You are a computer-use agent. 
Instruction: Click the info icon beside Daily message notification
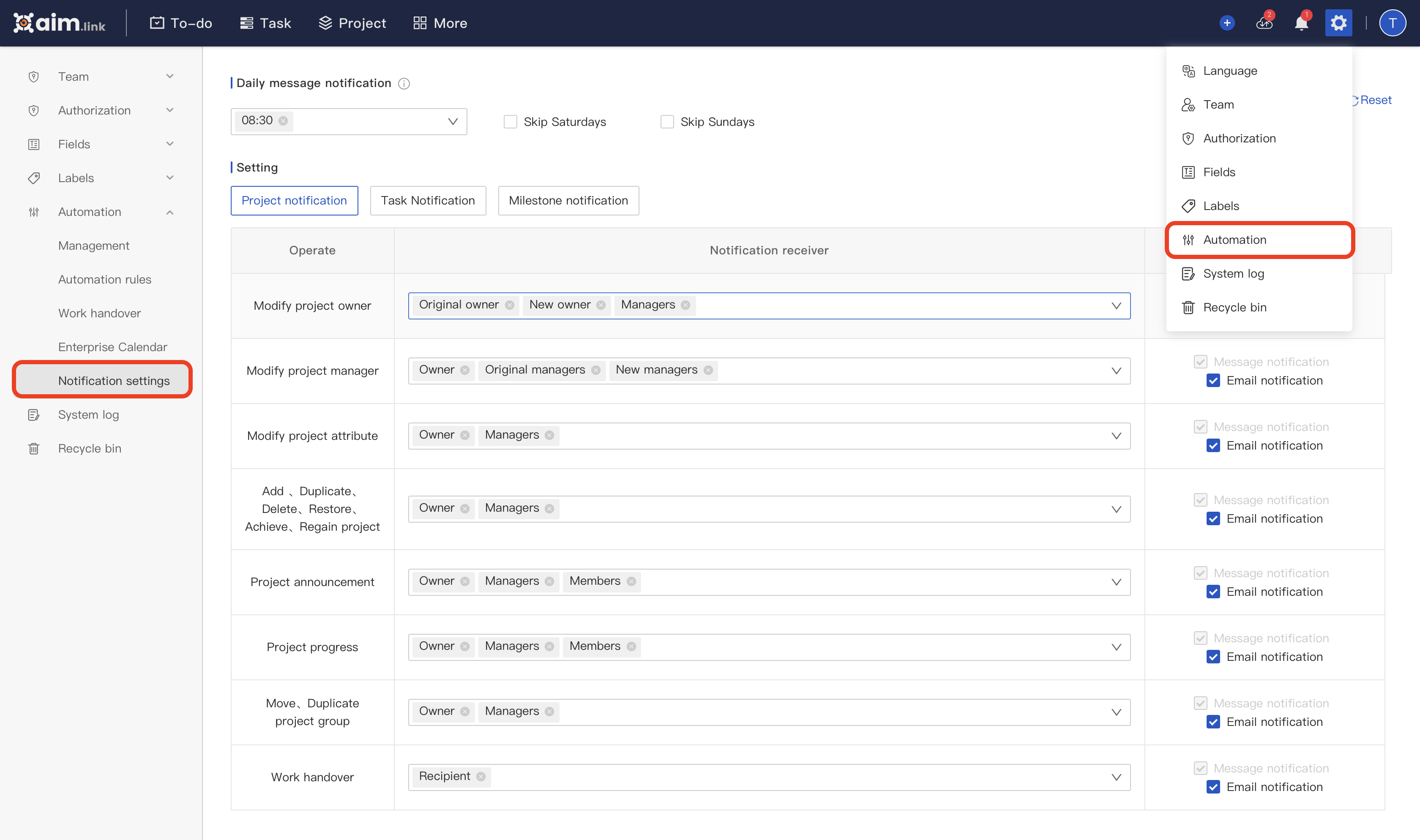click(x=404, y=84)
